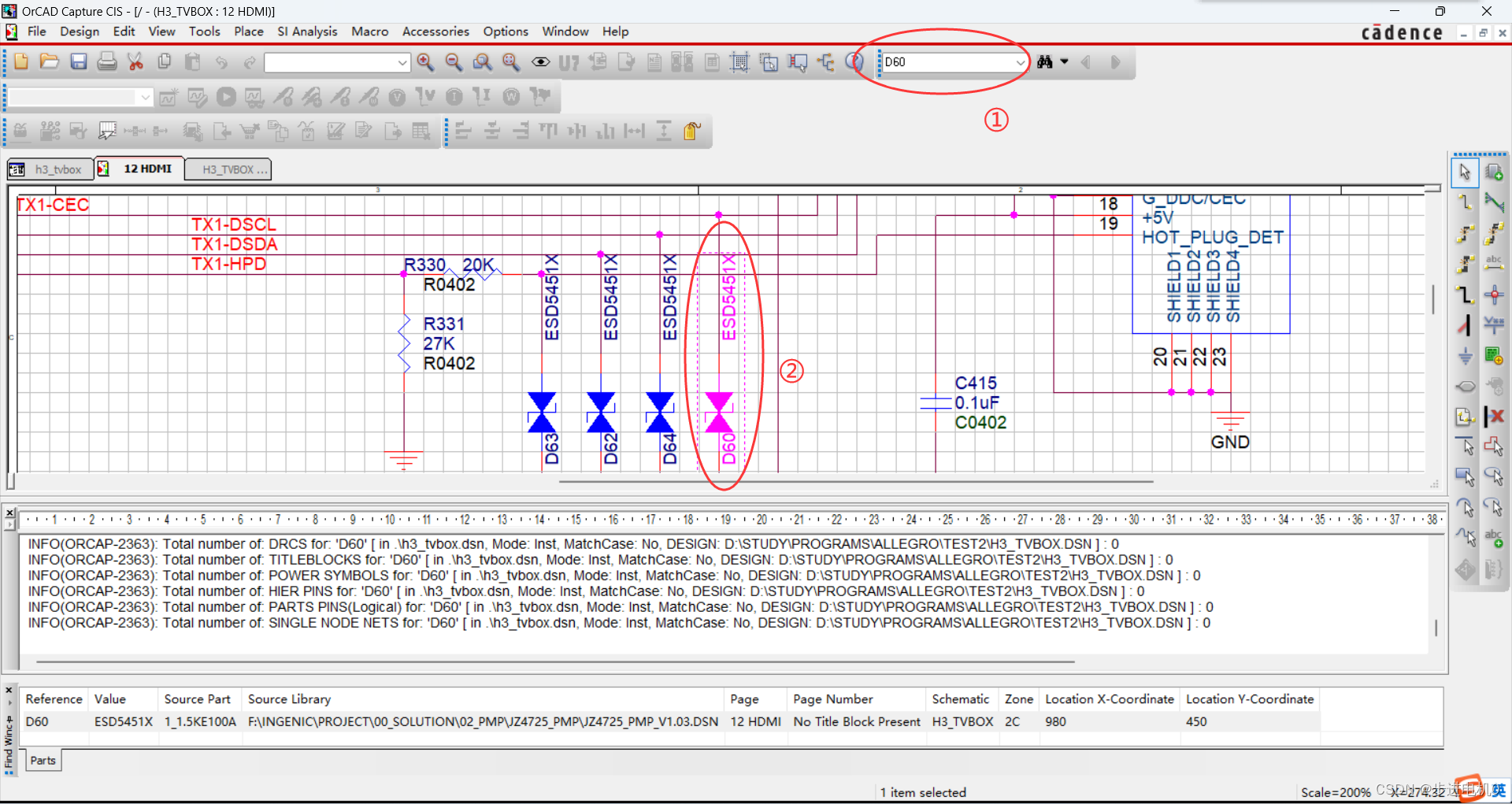Click the Help question mark icon

coord(854,62)
